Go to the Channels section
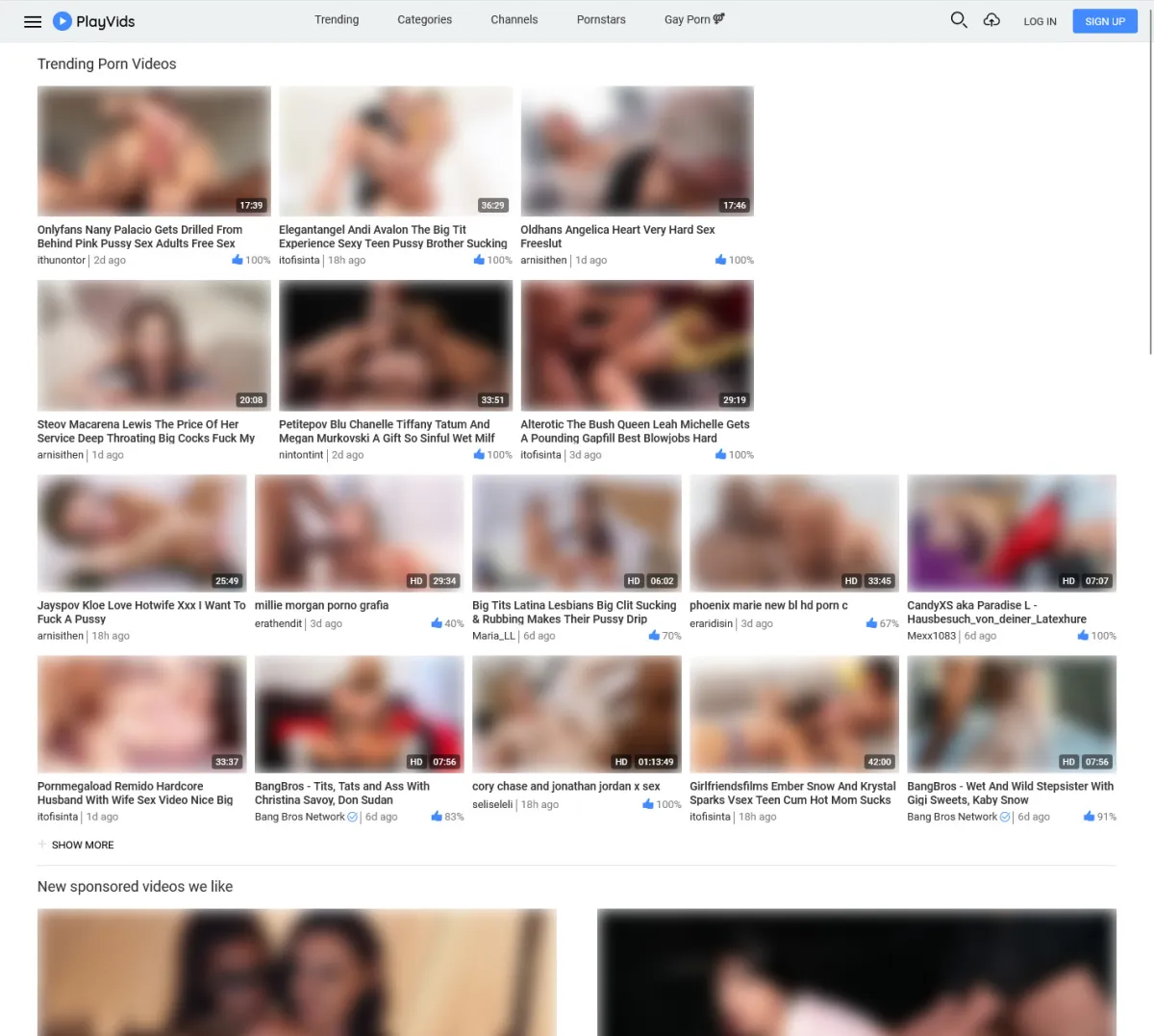Image resolution: width=1154 pixels, height=1036 pixels. [x=514, y=19]
